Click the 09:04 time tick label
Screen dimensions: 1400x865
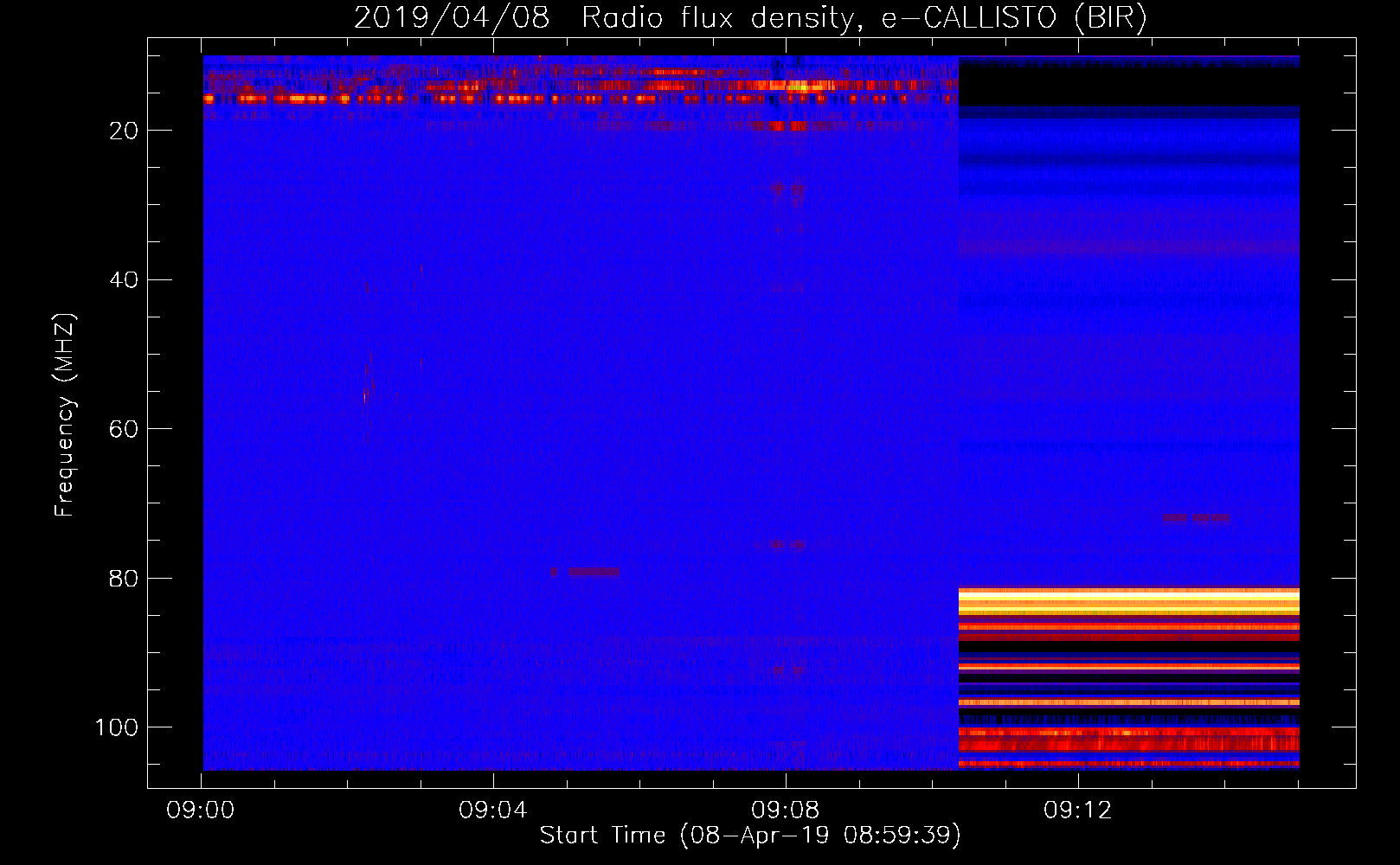tap(493, 811)
